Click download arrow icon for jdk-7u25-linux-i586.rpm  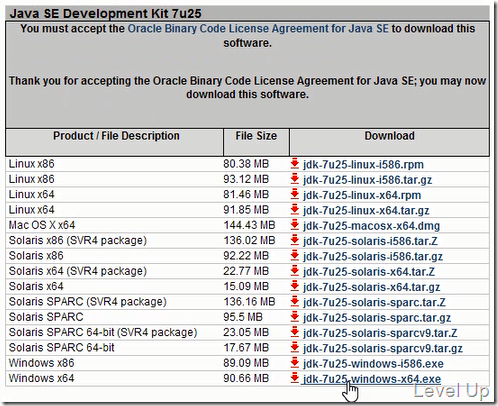click(295, 164)
